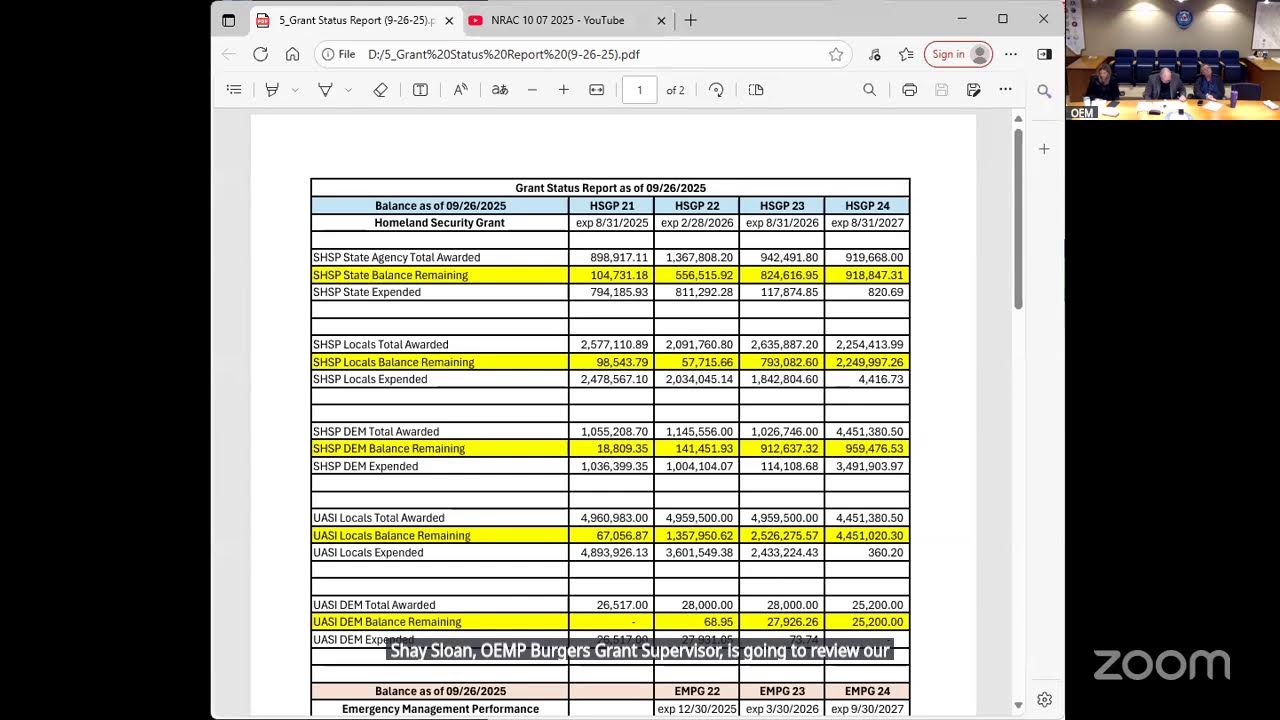Open the tab actions menu icon
This screenshot has height=720, width=1280.
(x=229, y=20)
